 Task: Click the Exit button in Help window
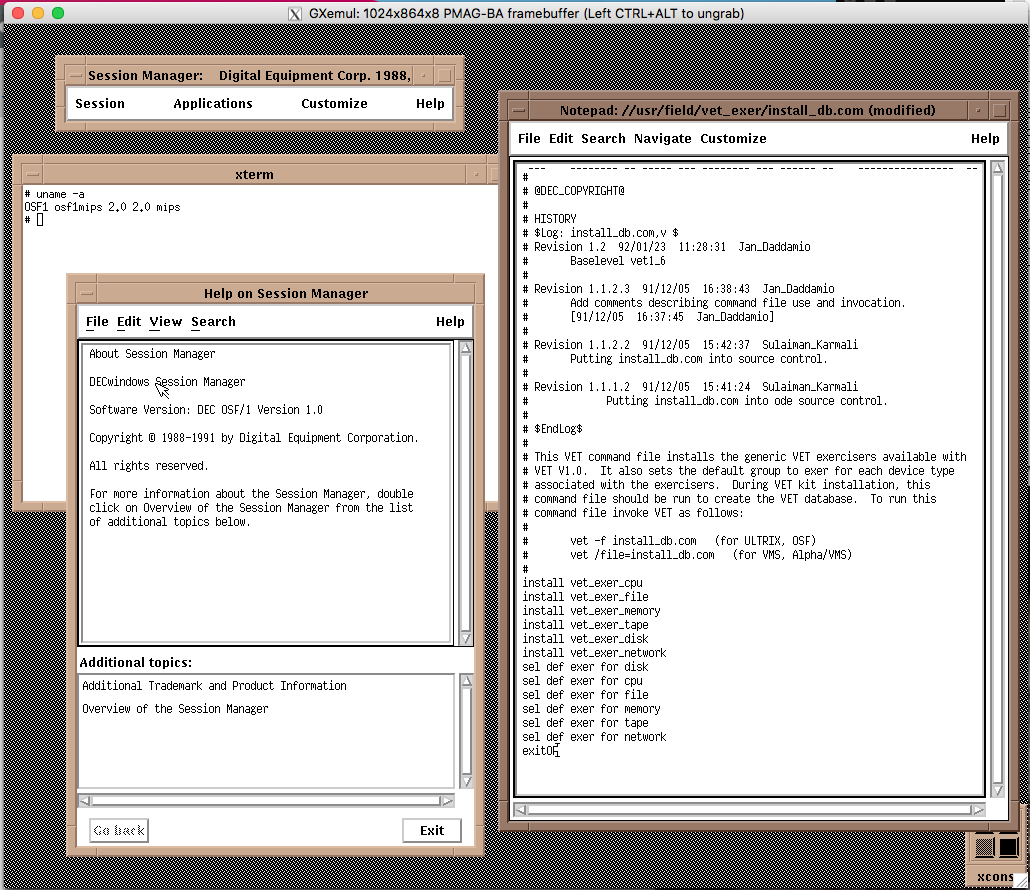pyautogui.click(x=432, y=830)
